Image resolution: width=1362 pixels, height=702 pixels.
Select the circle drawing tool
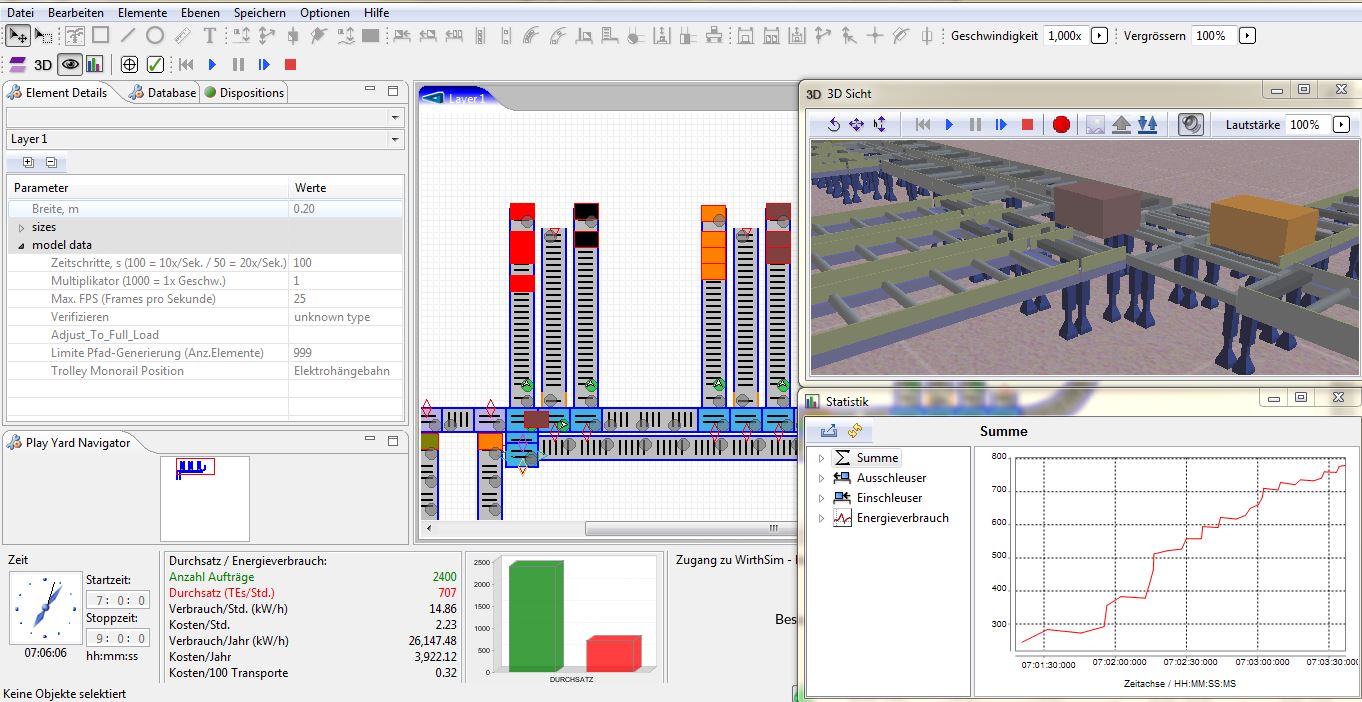[x=155, y=36]
